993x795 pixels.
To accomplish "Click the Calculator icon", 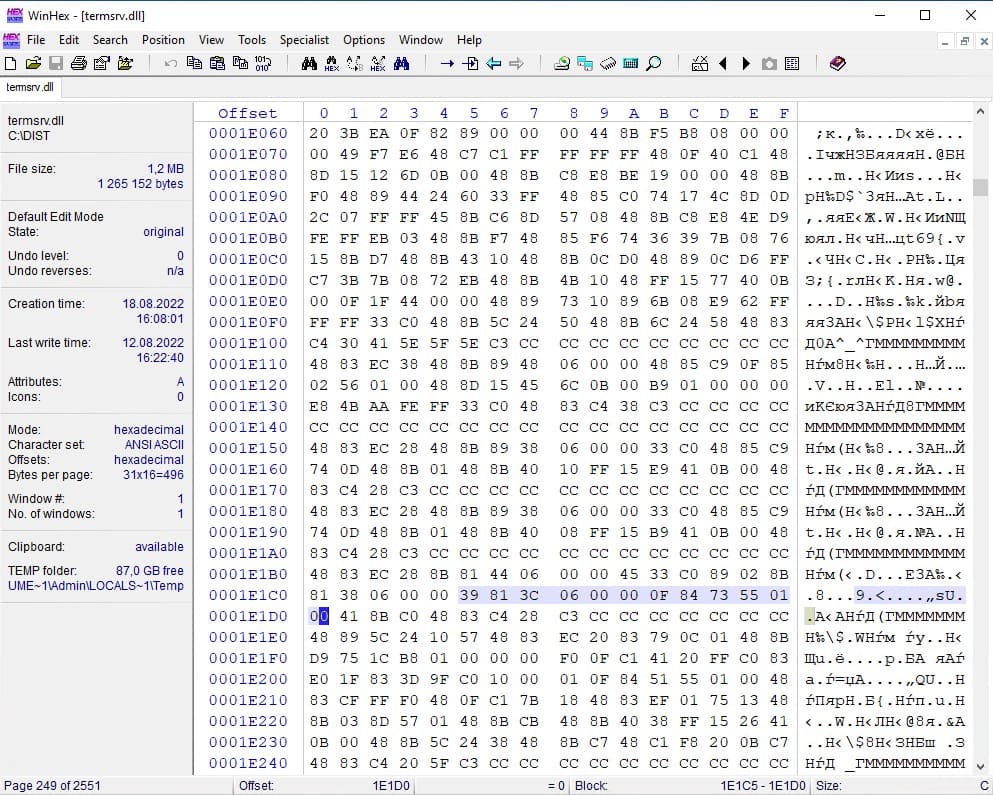I will coord(631,63).
